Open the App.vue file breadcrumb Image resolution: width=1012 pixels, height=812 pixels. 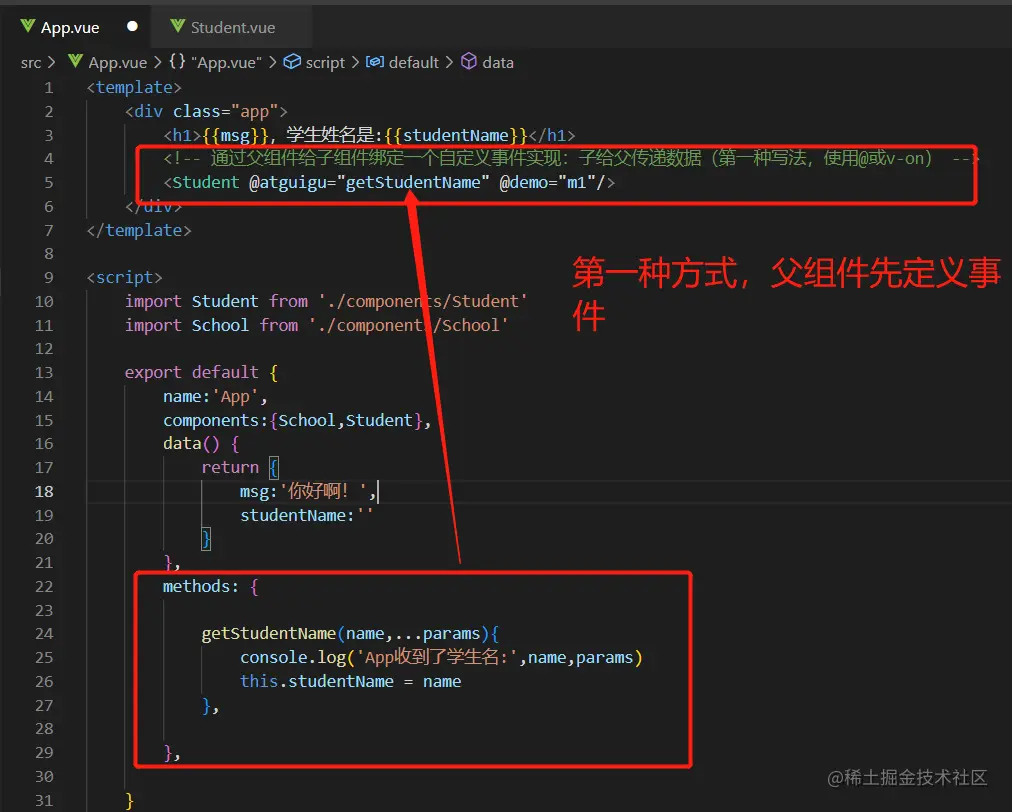click(x=117, y=63)
